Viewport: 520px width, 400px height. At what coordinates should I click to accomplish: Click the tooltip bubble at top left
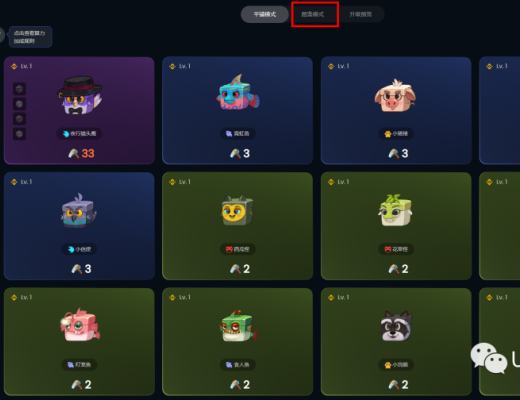coord(29,37)
